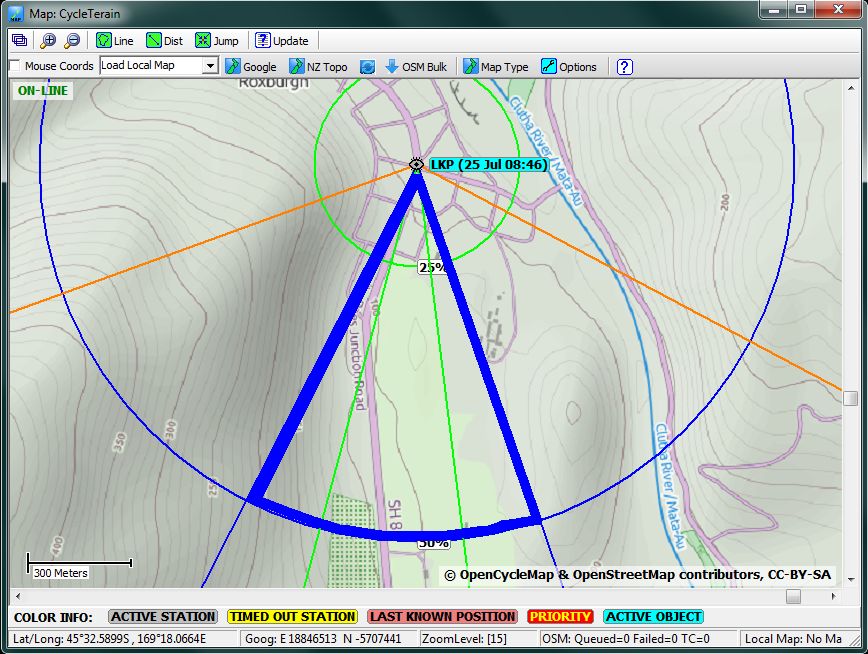Zoom in with the magnifier plus icon
This screenshot has width=868, height=654.
49,40
